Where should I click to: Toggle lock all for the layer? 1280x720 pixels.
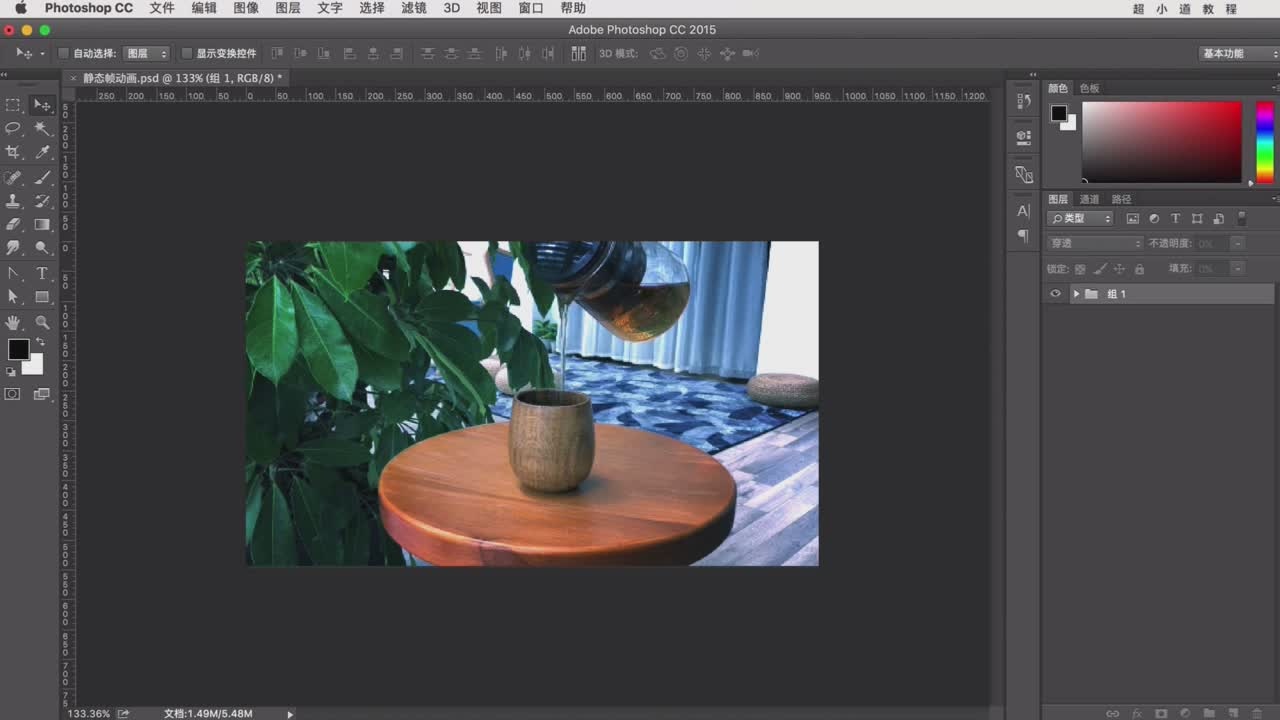(x=1139, y=269)
